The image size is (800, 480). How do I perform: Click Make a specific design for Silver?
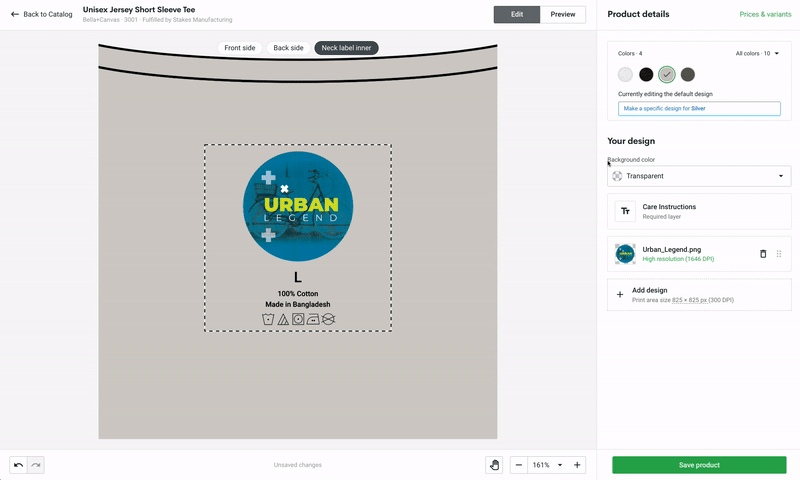tap(699, 108)
